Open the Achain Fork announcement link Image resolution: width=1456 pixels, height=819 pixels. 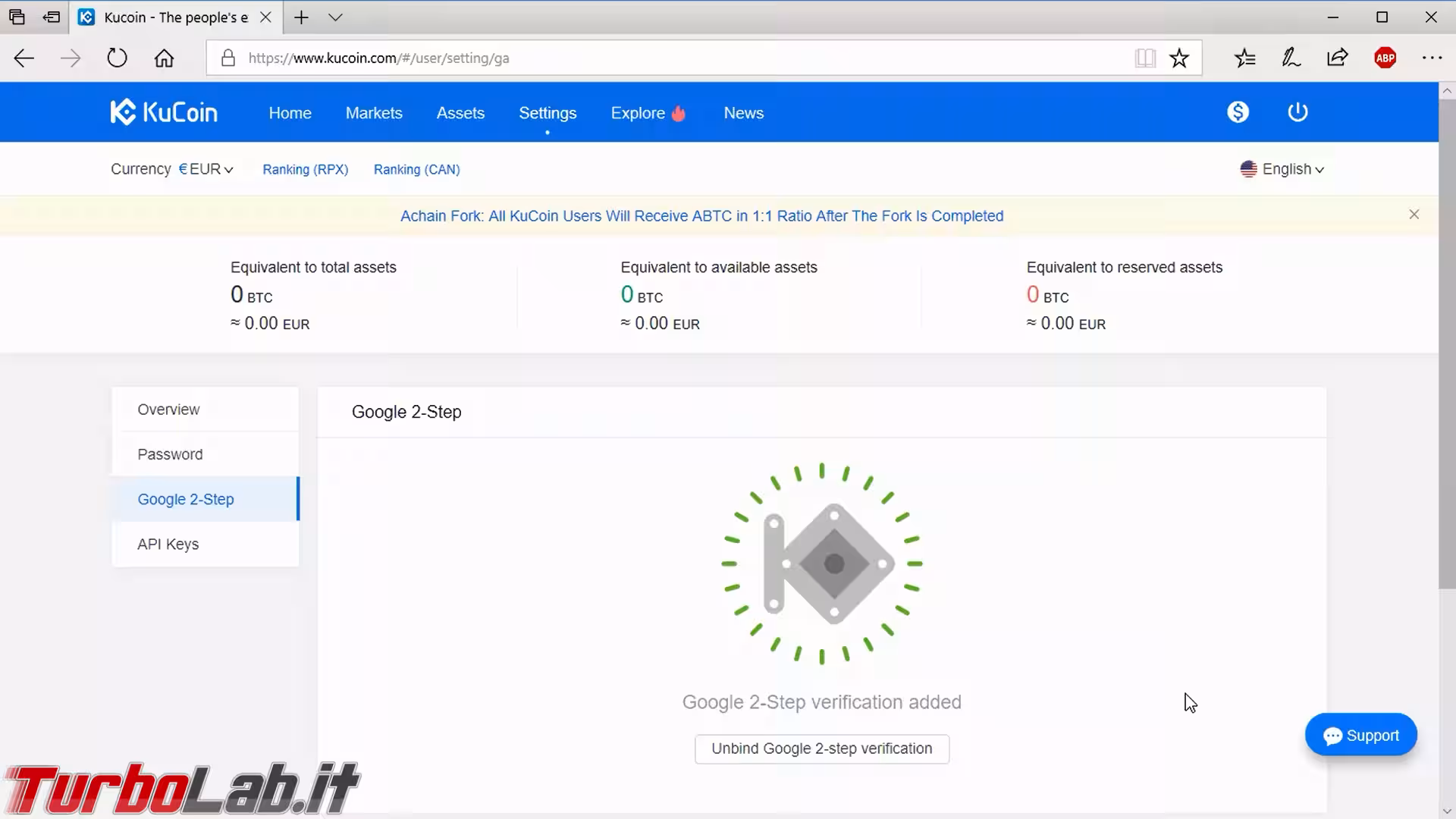pyautogui.click(x=701, y=215)
